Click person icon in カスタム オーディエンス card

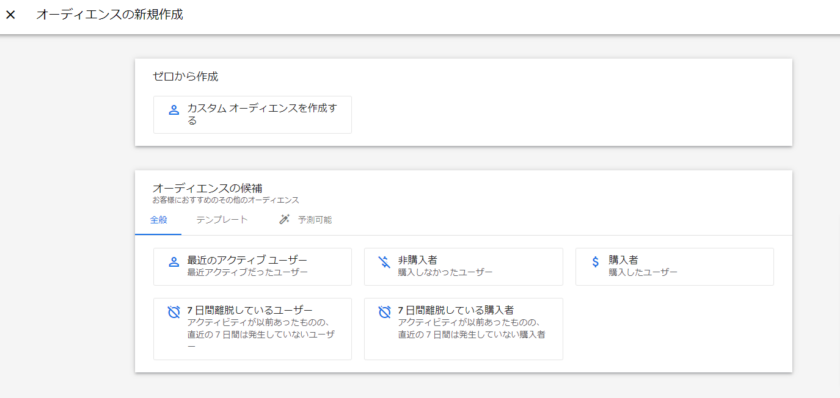coord(174,110)
